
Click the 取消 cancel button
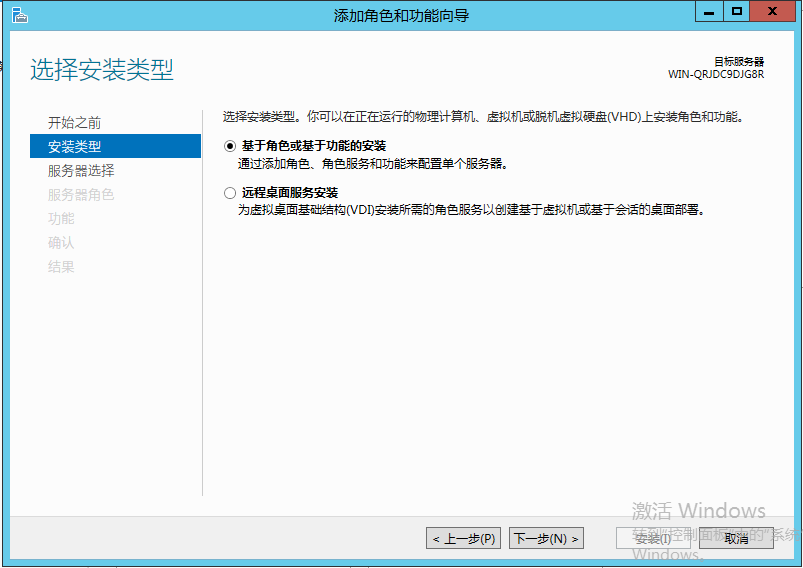point(736,538)
